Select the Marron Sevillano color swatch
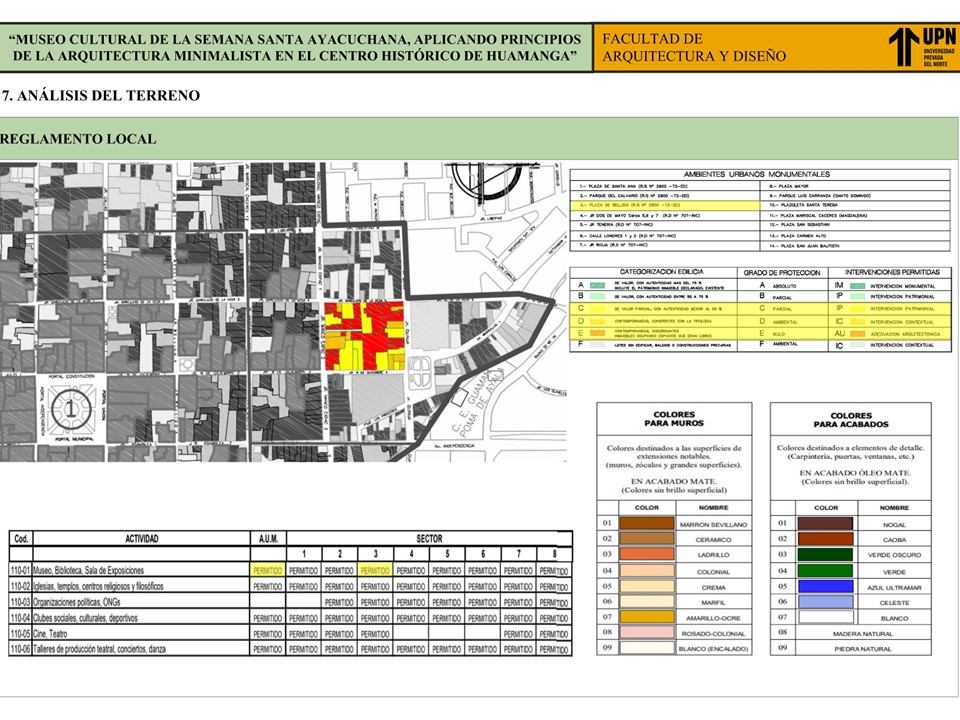Screen dimensions: 960x720 (x=647, y=523)
